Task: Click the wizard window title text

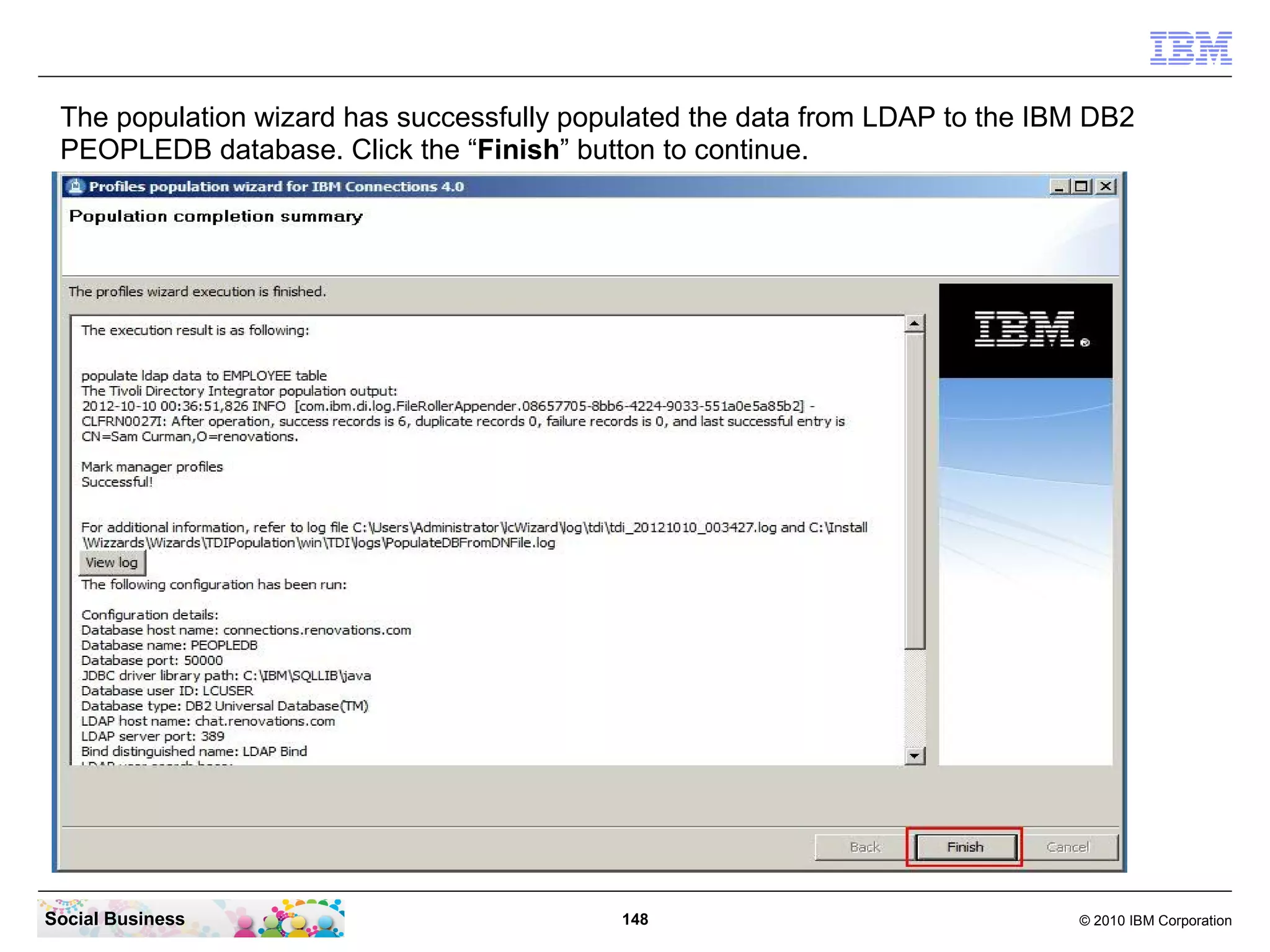Action: [x=277, y=187]
